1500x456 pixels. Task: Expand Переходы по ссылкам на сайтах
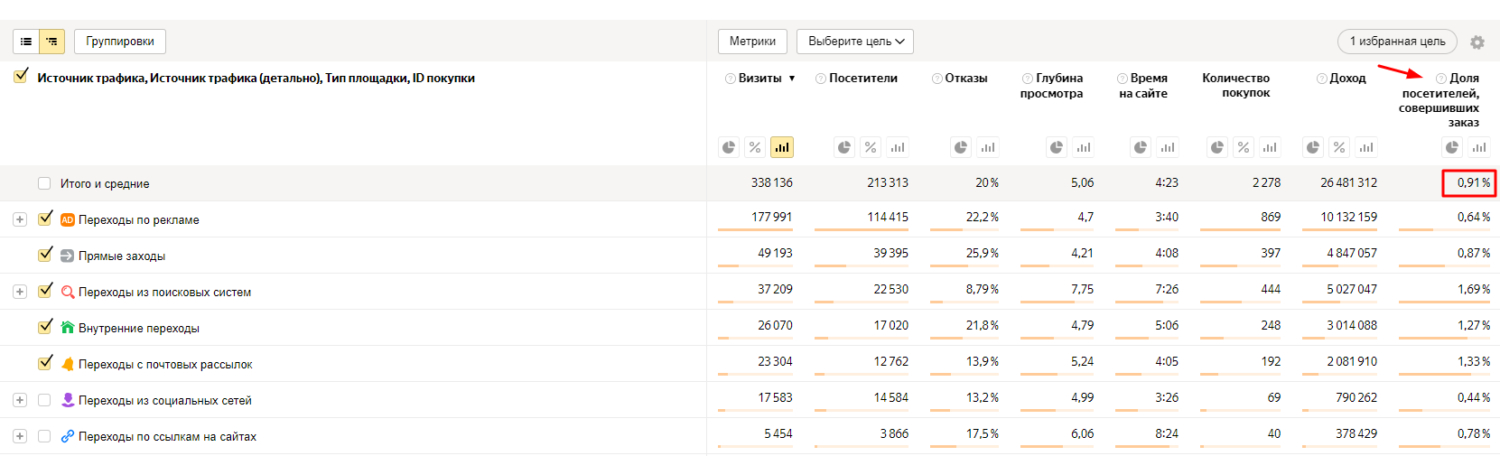tap(19, 436)
